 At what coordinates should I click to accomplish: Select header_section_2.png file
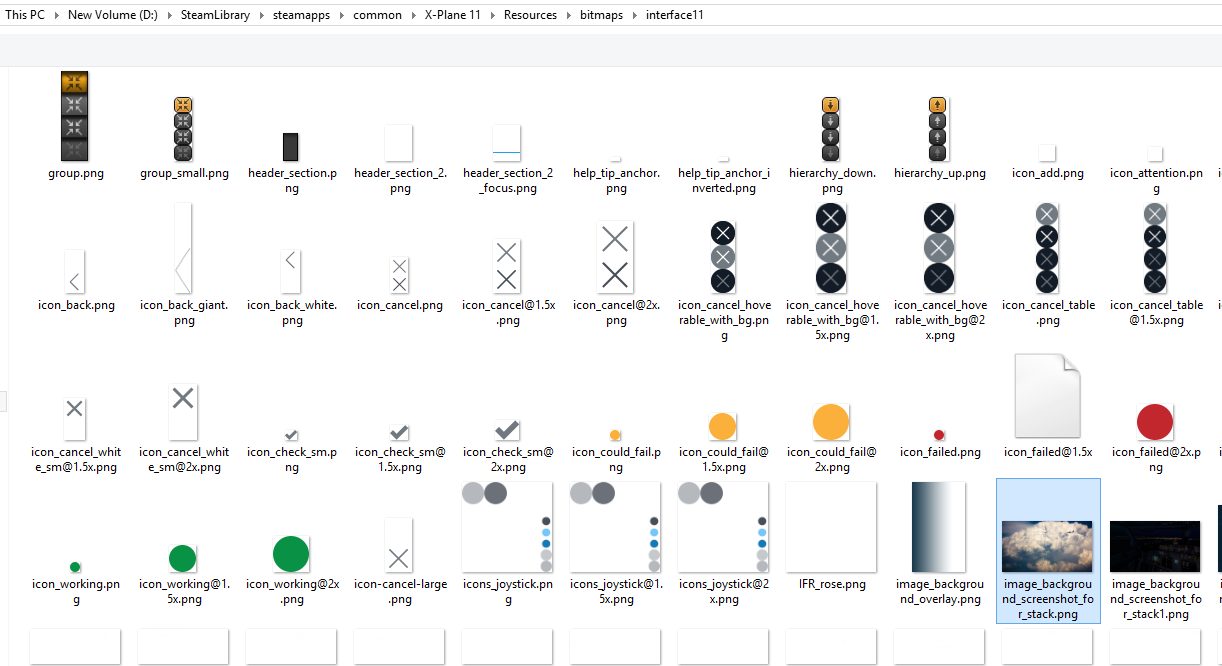click(399, 143)
